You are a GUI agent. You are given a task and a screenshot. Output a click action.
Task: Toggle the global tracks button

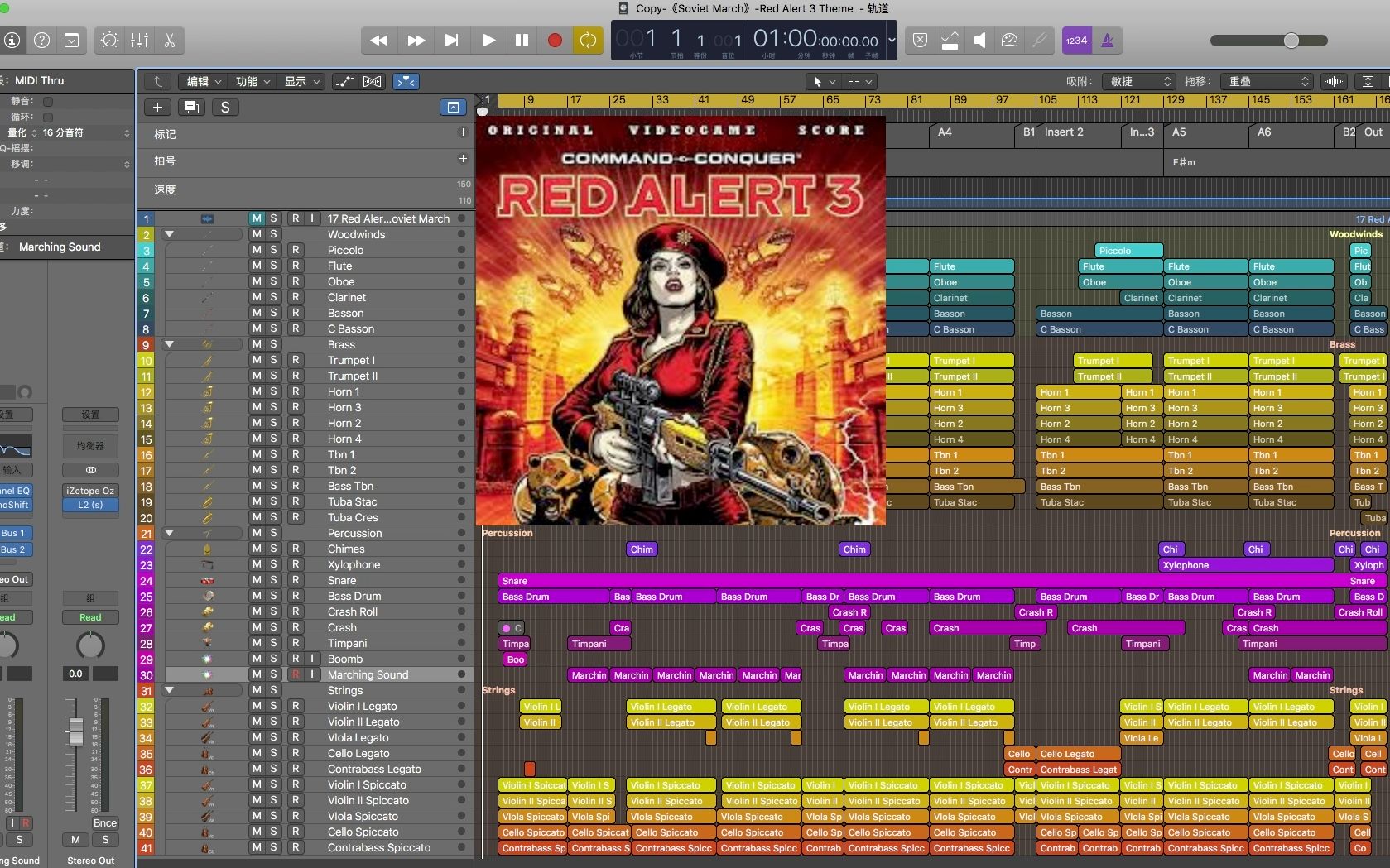(x=453, y=107)
